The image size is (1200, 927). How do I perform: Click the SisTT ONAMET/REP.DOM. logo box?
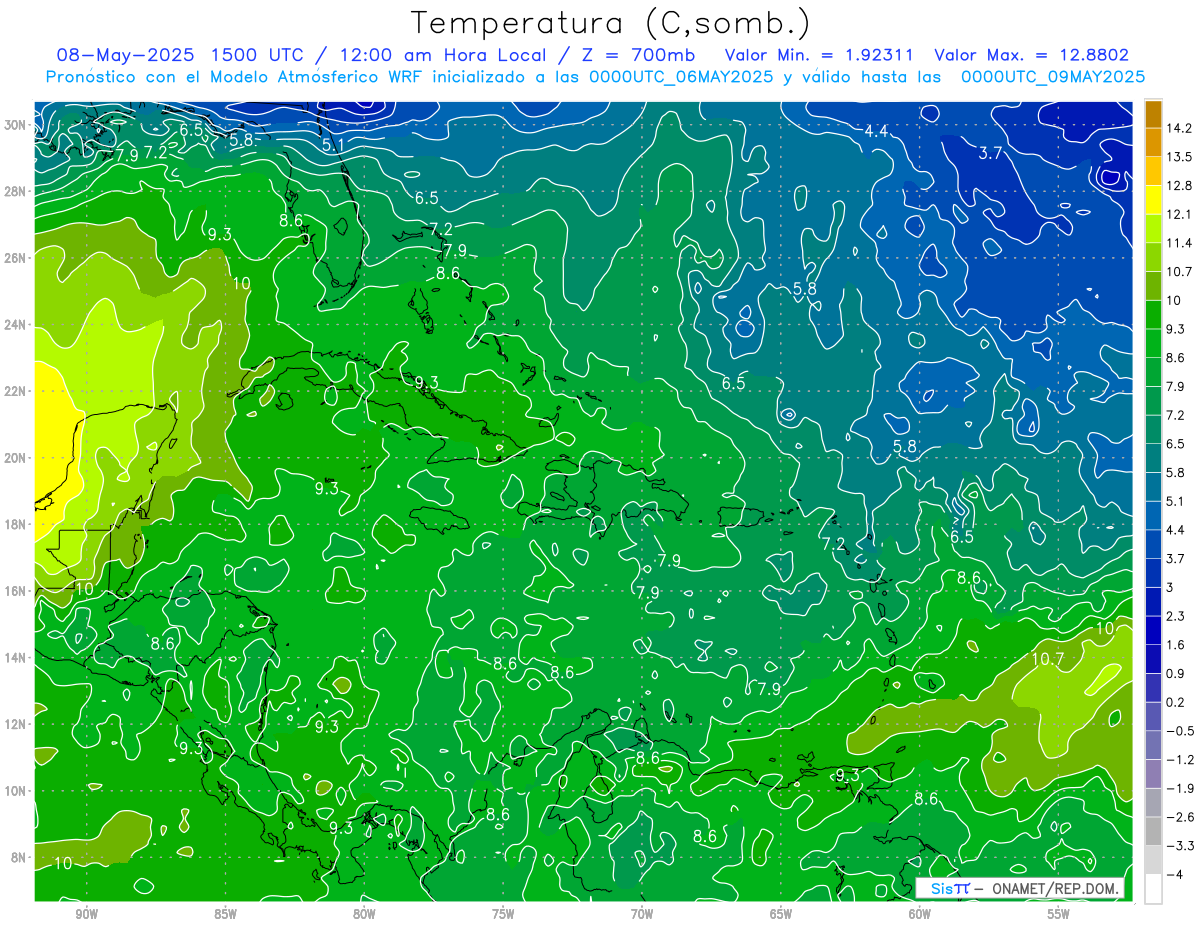[1021, 888]
